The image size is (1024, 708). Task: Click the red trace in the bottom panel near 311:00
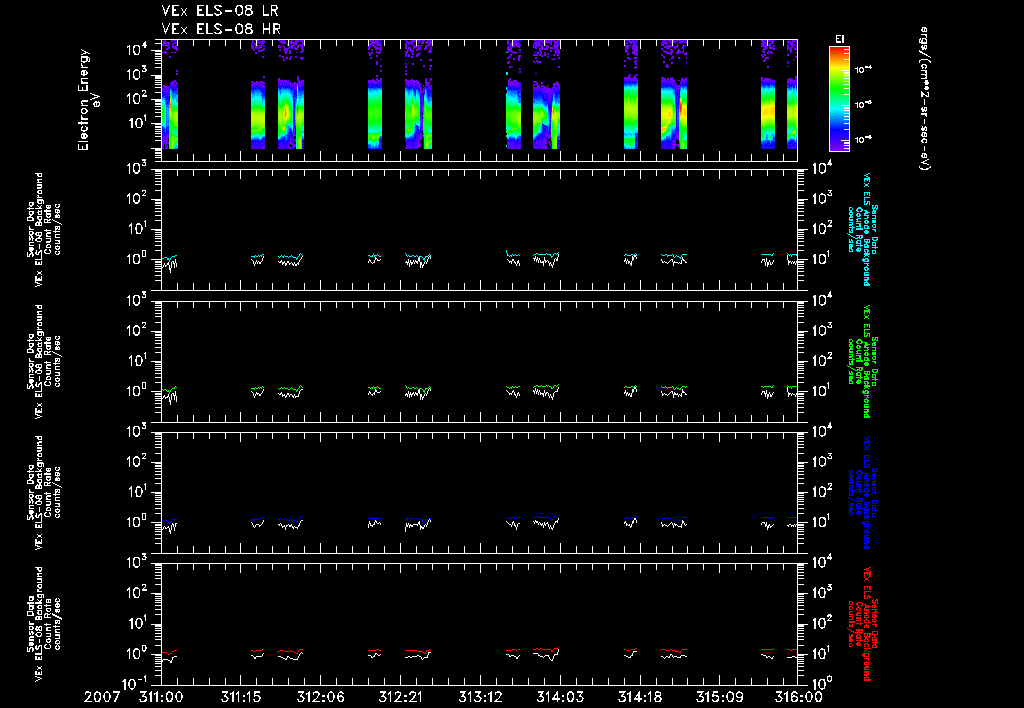[169, 652]
